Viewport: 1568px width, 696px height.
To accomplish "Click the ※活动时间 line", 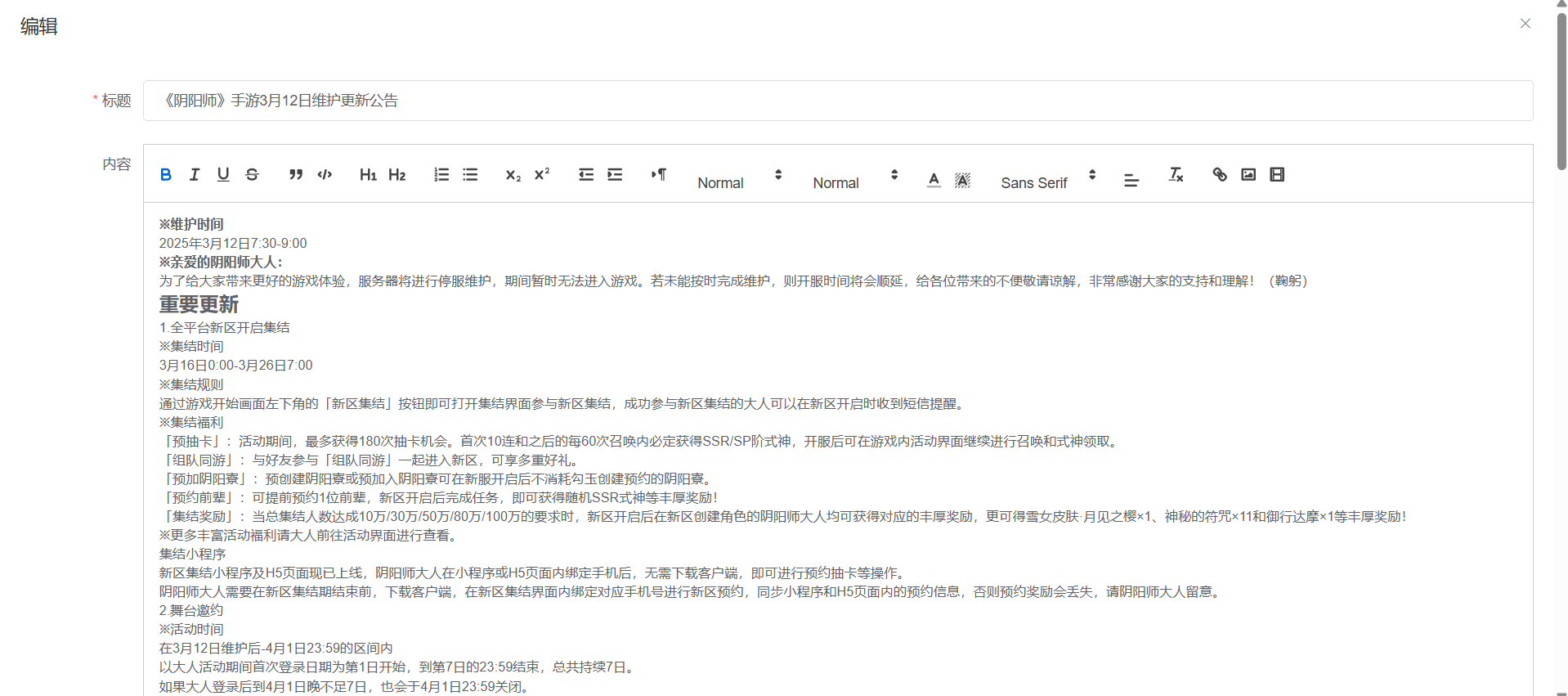I will (x=190, y=629).
